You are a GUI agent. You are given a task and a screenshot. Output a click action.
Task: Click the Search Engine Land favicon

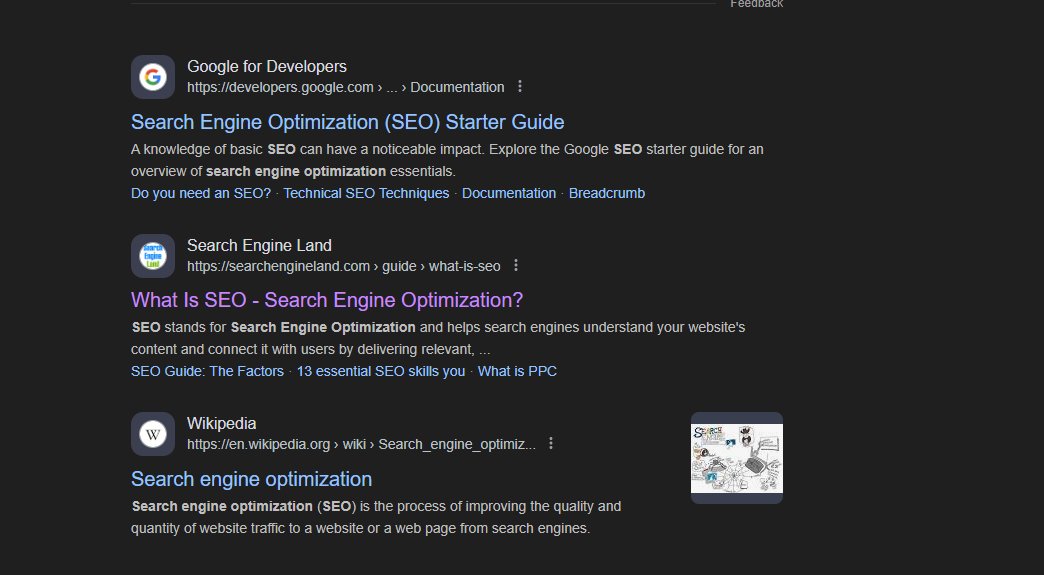152,256
